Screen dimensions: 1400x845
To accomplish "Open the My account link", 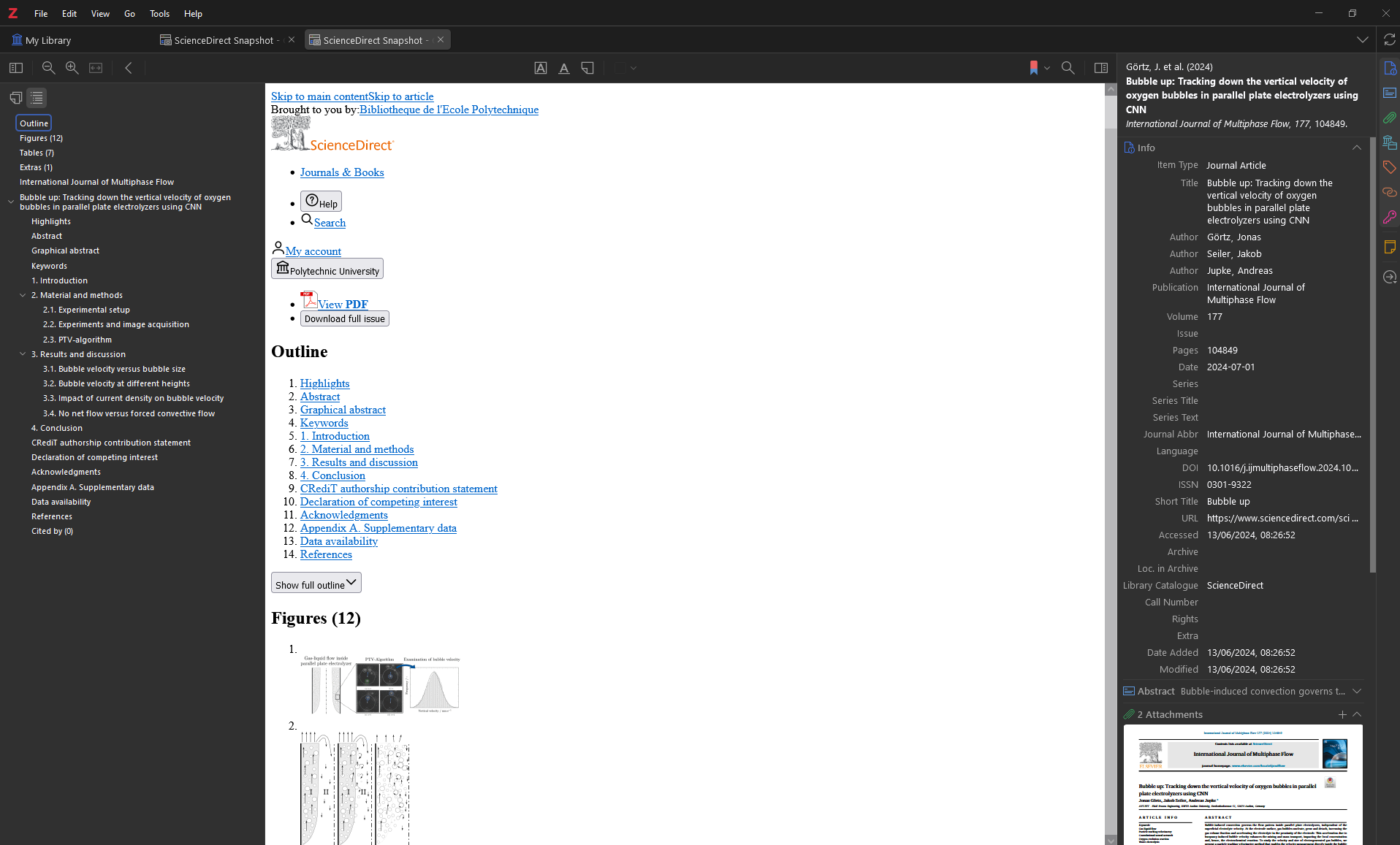I will pyautogui.click(x=313, y=251).
